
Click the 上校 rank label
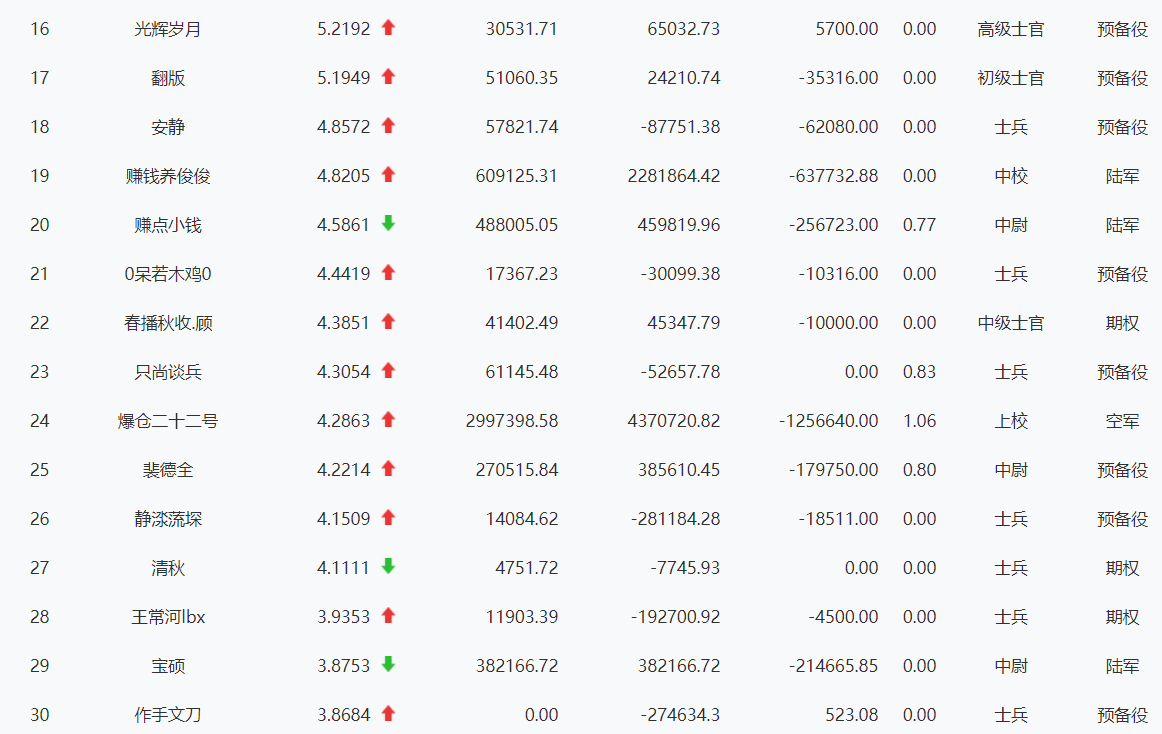pos(1011,421)
